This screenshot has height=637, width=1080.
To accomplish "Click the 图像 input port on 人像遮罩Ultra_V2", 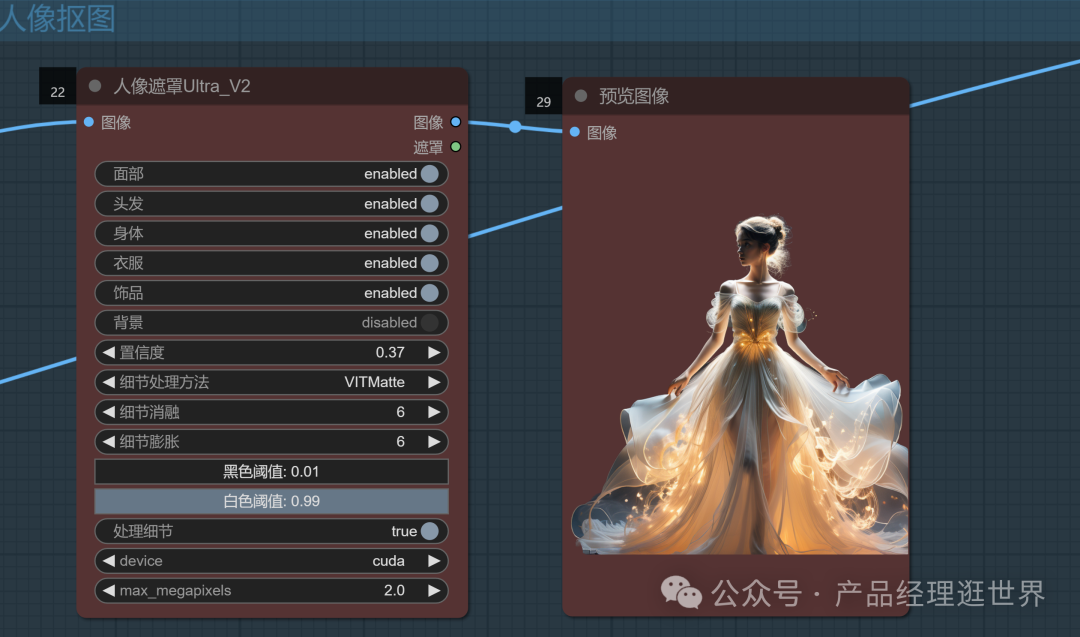I will 89,122.
